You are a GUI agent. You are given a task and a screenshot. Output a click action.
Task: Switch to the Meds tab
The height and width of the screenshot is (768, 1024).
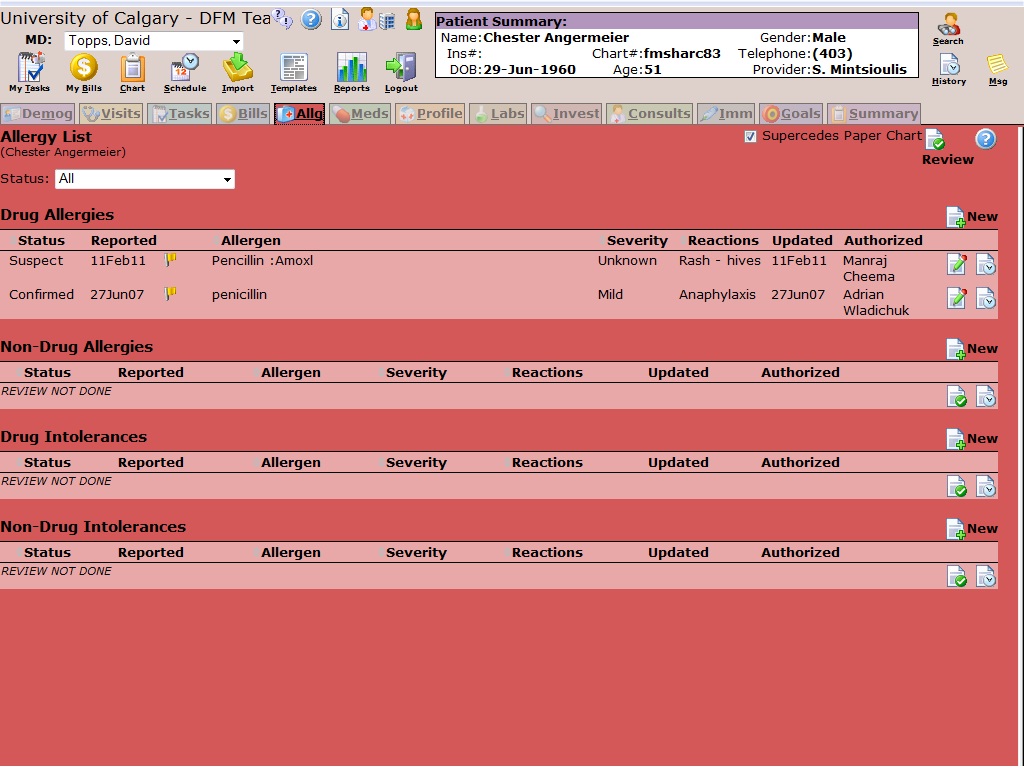[x=359, y=114]
